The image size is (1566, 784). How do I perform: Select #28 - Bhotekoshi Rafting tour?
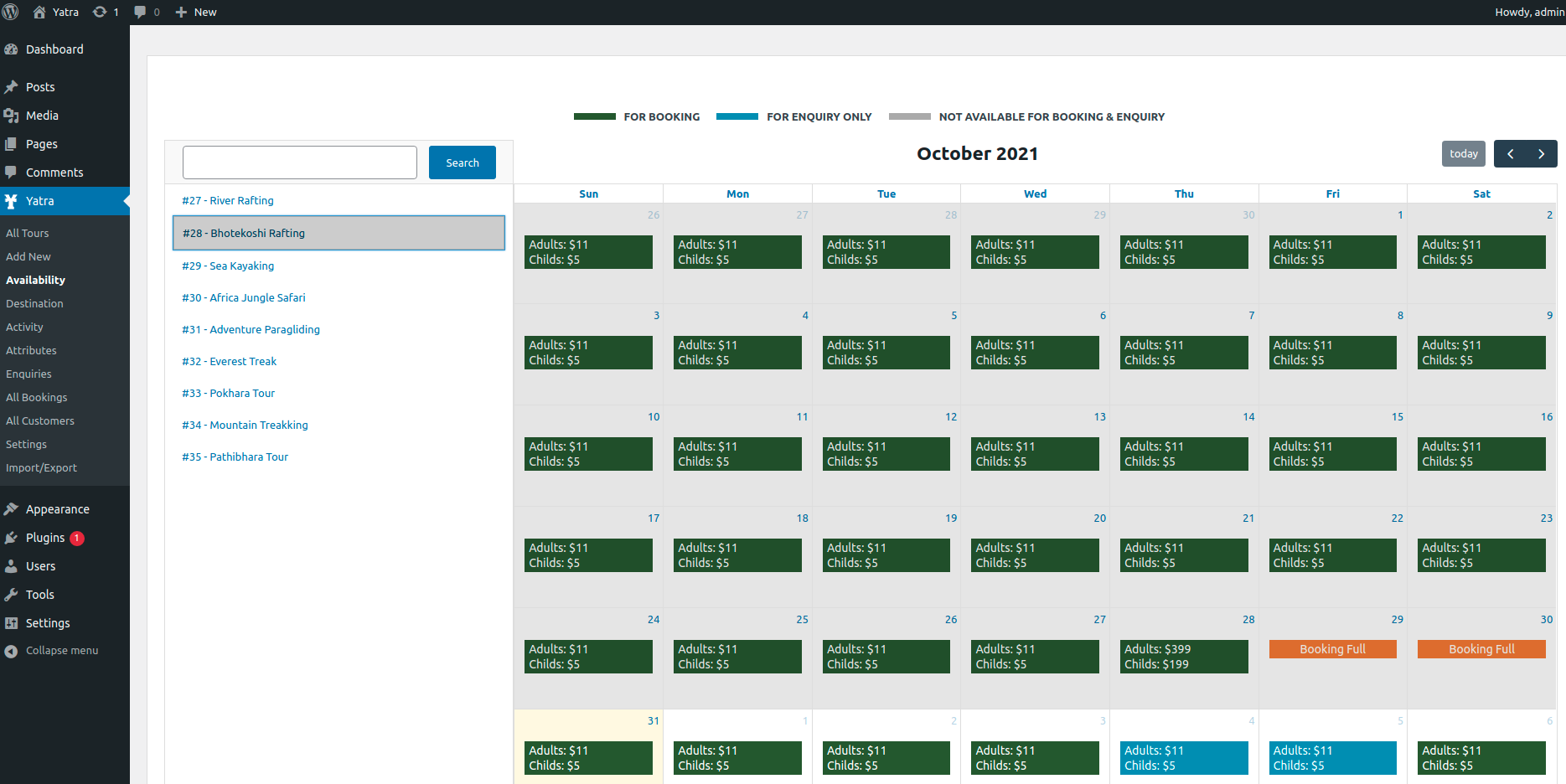pyautogui.click(x=339, y=233)
